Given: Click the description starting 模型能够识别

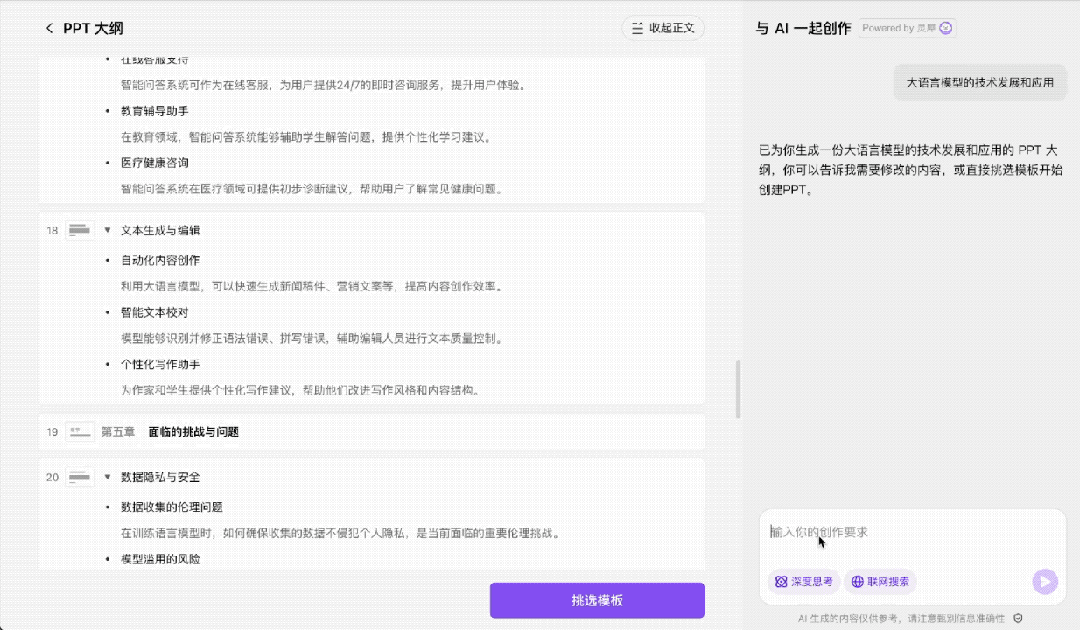Looking at the screenshot, I should pos(312,338).
